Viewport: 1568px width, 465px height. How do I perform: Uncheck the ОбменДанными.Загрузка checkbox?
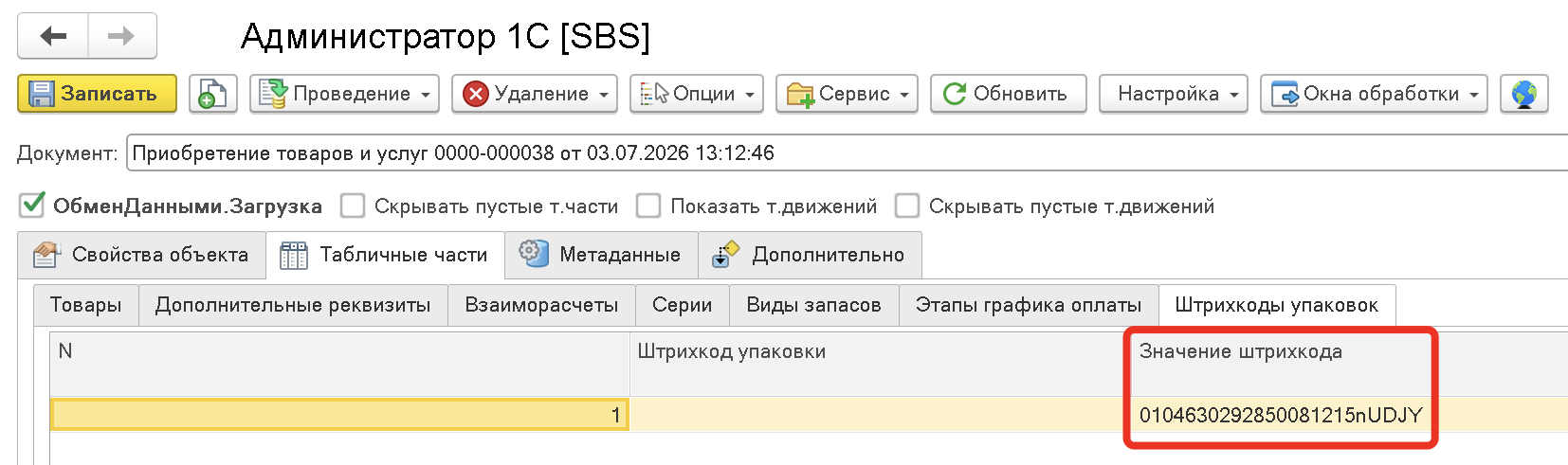32,206
